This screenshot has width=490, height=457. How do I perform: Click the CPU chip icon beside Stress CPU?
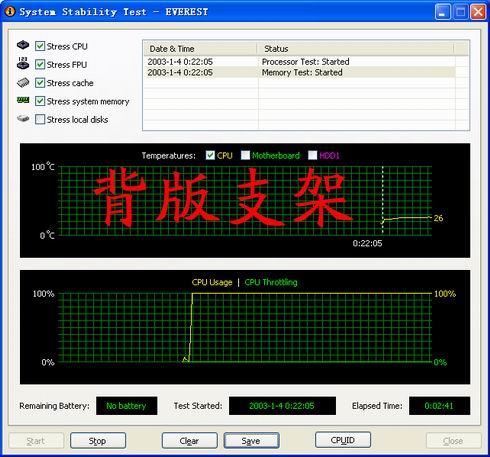pos(23,45)
